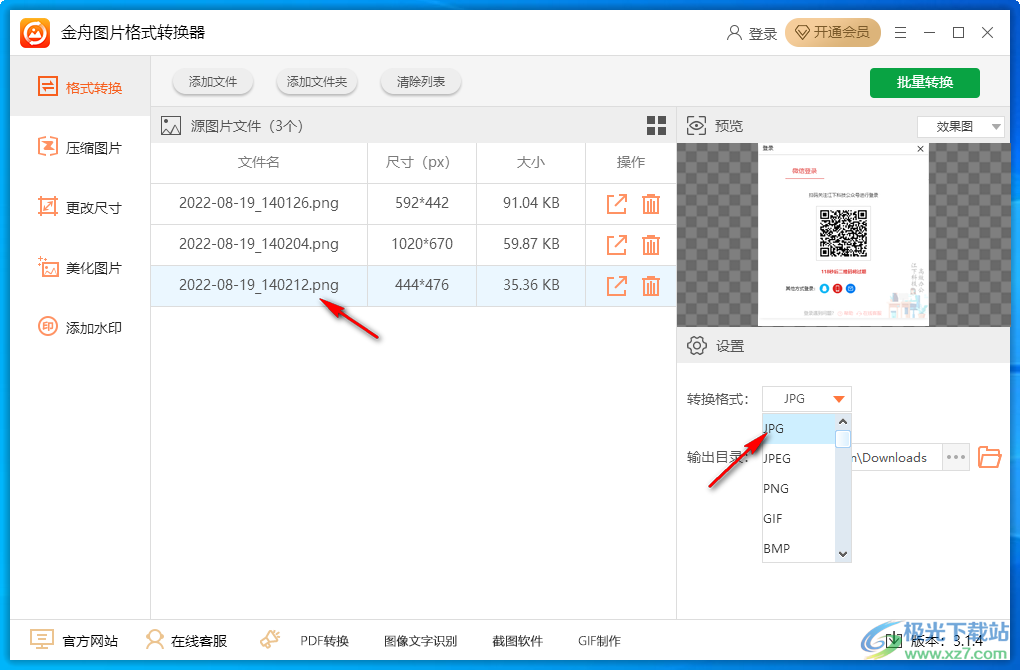Click the 设置 gear icon above conversion settings
Screen dimensions: 1020x670
pos(697,345)
